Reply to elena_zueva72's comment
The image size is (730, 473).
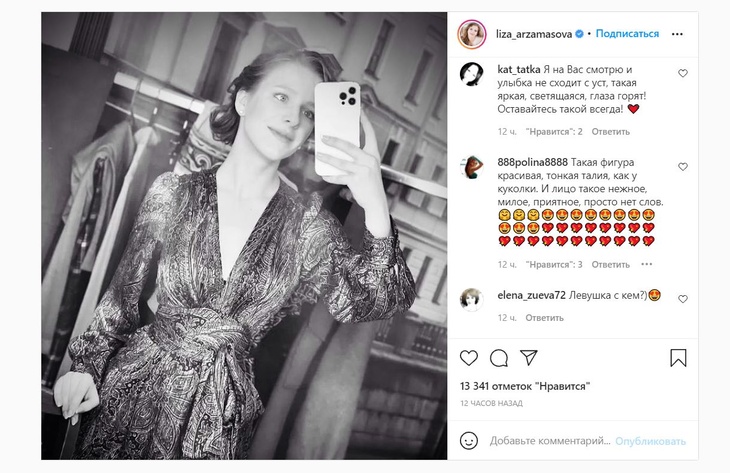[544, 318]
